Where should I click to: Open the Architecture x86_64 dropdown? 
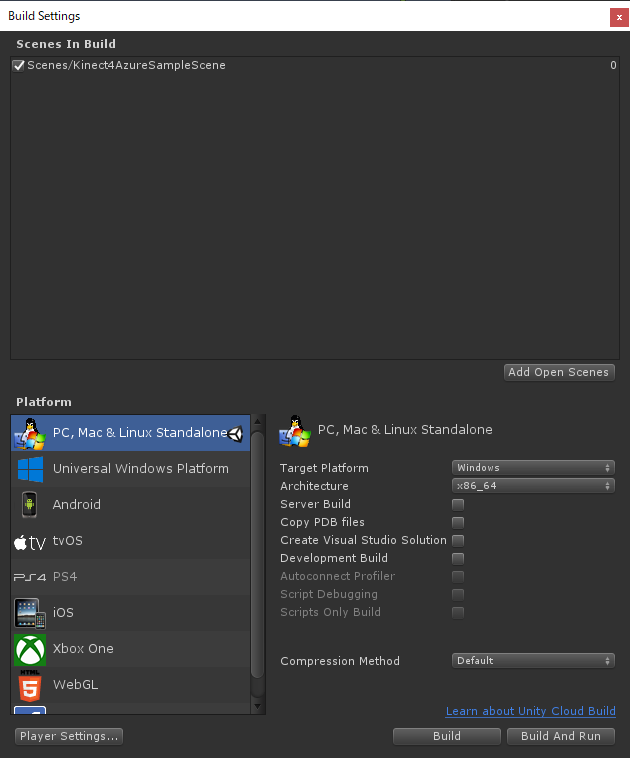(x=533, y=485)
